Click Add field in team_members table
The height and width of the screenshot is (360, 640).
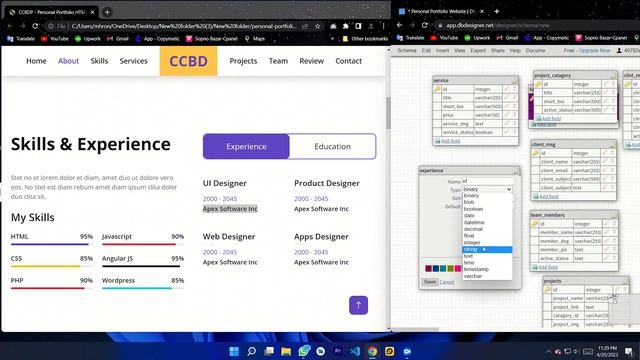[548, 267]
